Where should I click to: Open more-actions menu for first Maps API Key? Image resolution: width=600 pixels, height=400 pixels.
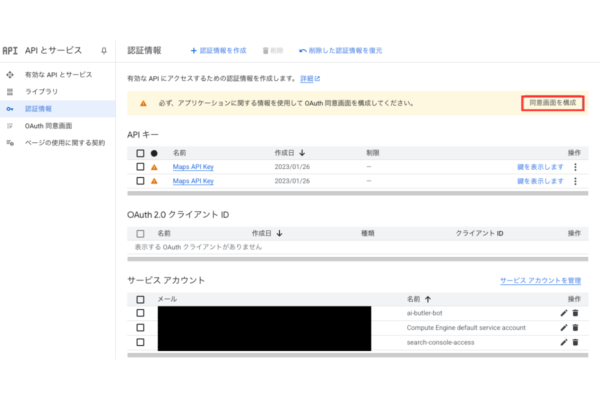[x=575, y=167]
